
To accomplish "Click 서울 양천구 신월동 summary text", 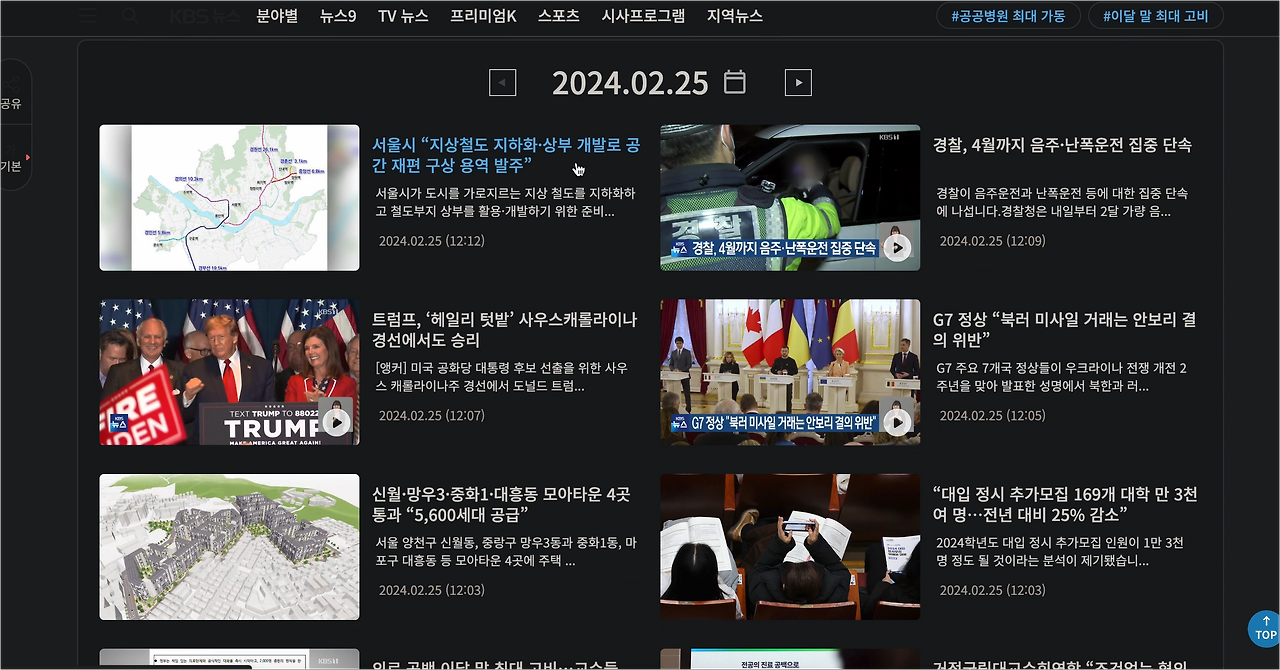I will pyautogui.click(x=506, y=552).
